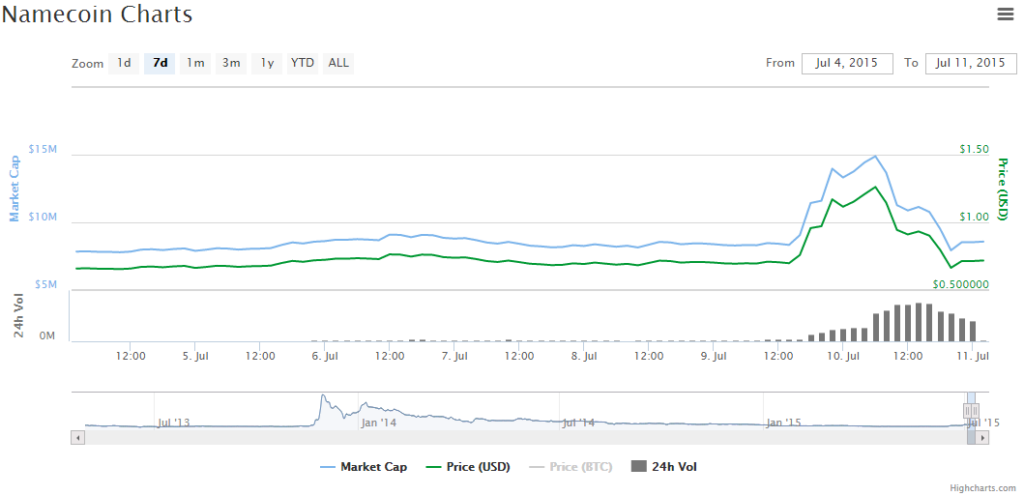Click the '$10M' axis label
Image resolution: width=1024 pixels, height=496 pixels.
pos(43,217)
